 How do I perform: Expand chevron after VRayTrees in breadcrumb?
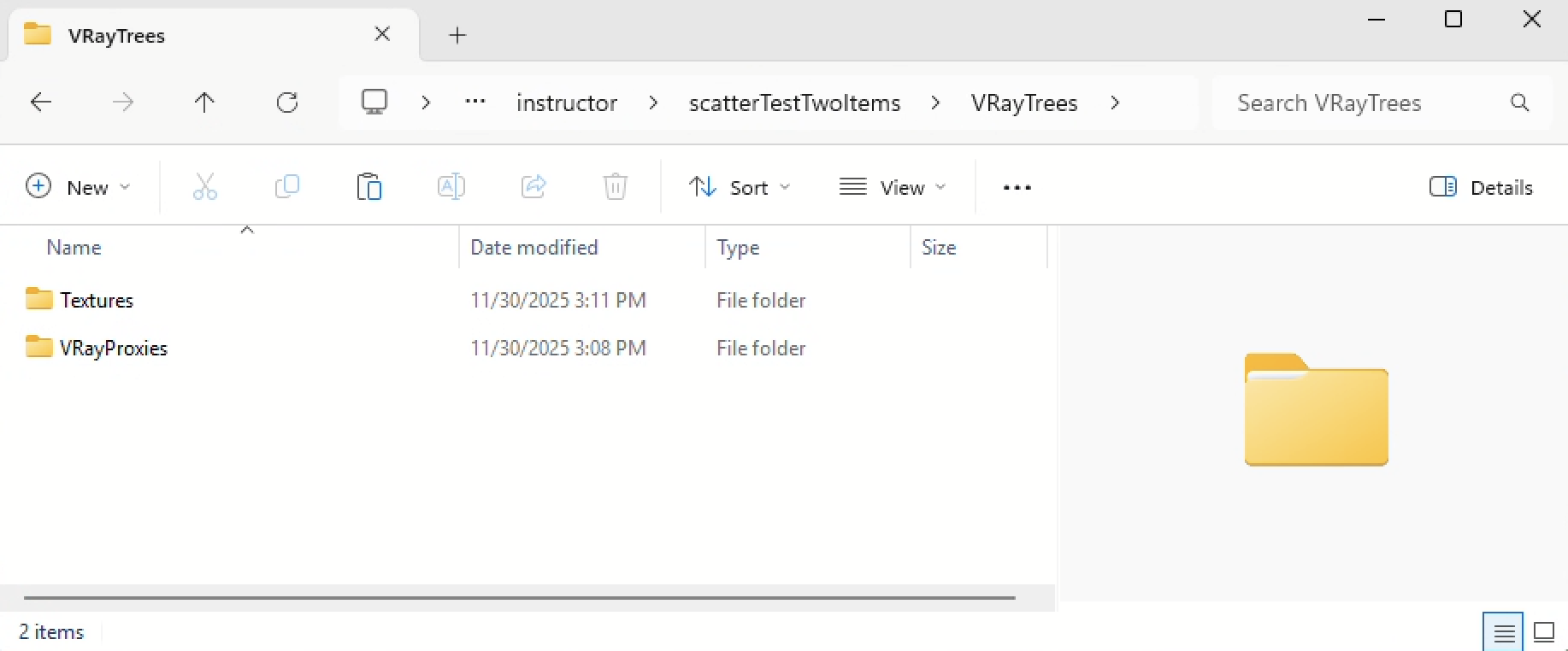(x=1115, y=103)
